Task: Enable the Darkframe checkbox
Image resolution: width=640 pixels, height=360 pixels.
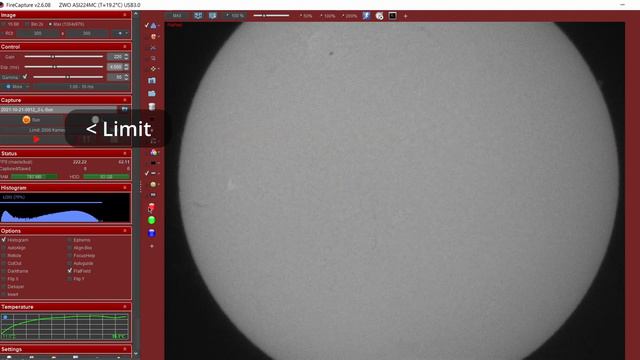Action: coord(4,271)
